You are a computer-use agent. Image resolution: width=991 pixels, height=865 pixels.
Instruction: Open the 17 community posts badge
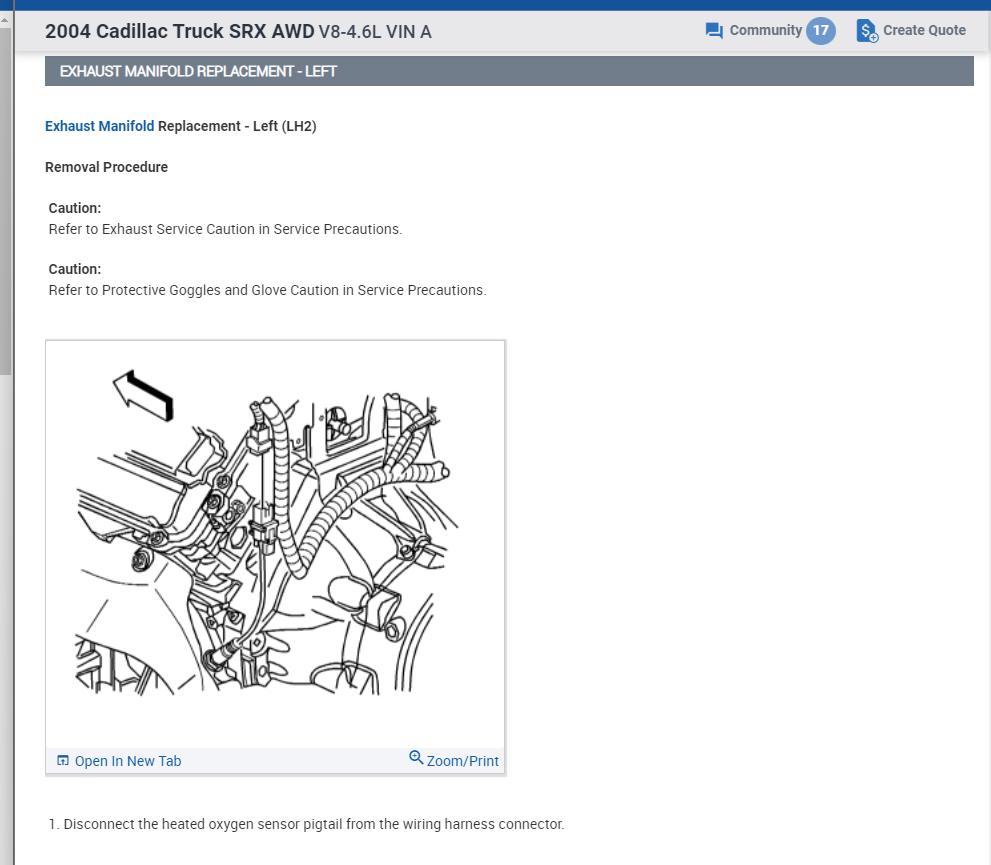coord(820,30)
